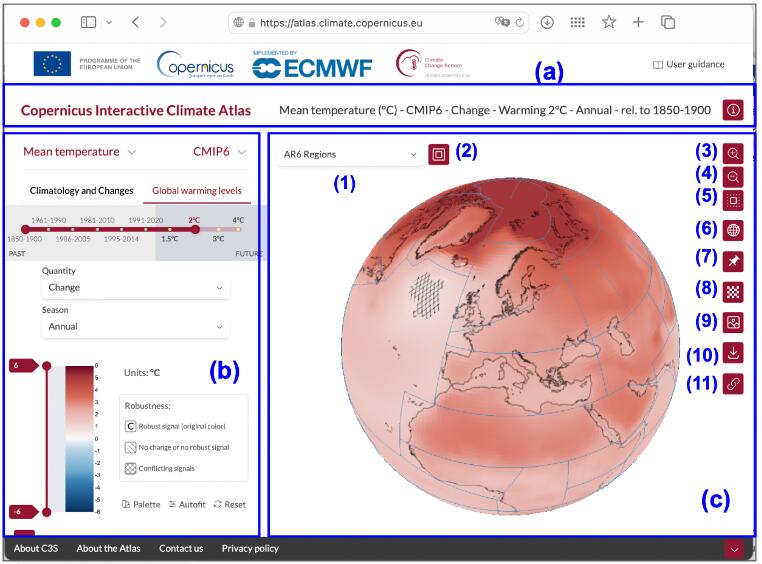
Task: Click the upper color range handle at 6
Action: (x=47, y=365)
